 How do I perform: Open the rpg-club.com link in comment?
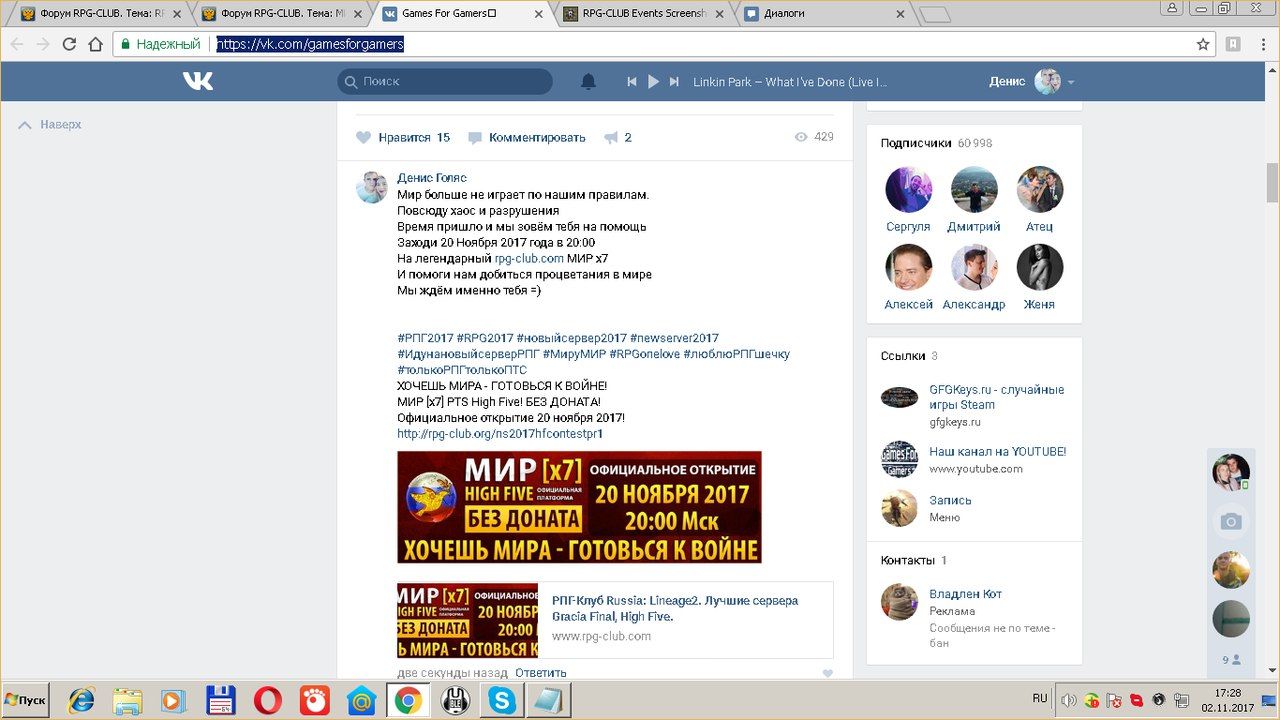(529, 259)
